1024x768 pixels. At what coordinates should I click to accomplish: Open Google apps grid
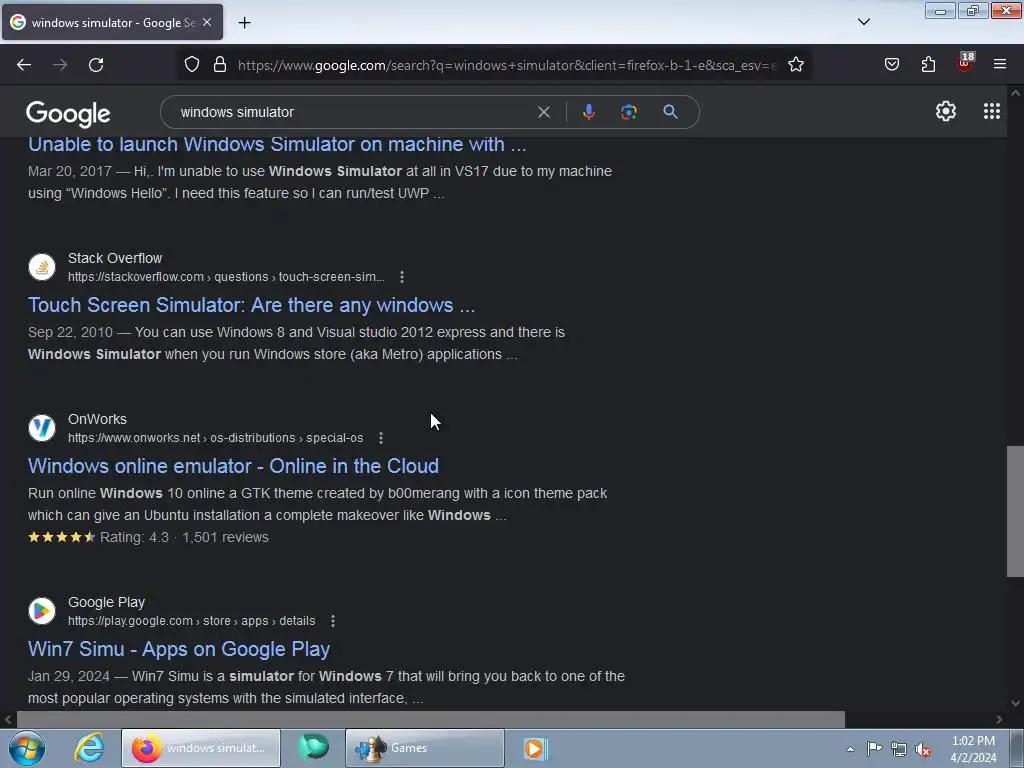(x=991, y=111)
